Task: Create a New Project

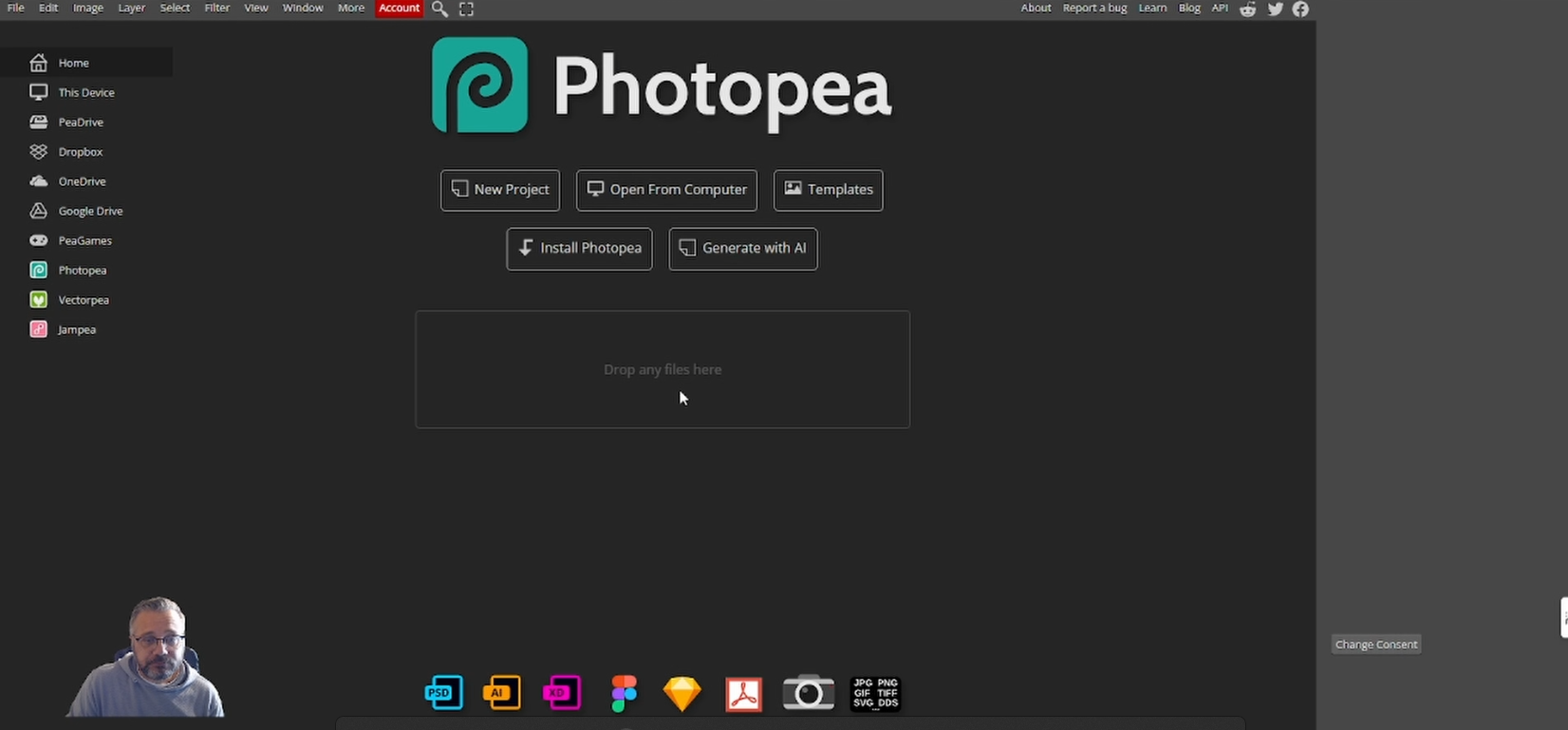Action: pos(500,190)
